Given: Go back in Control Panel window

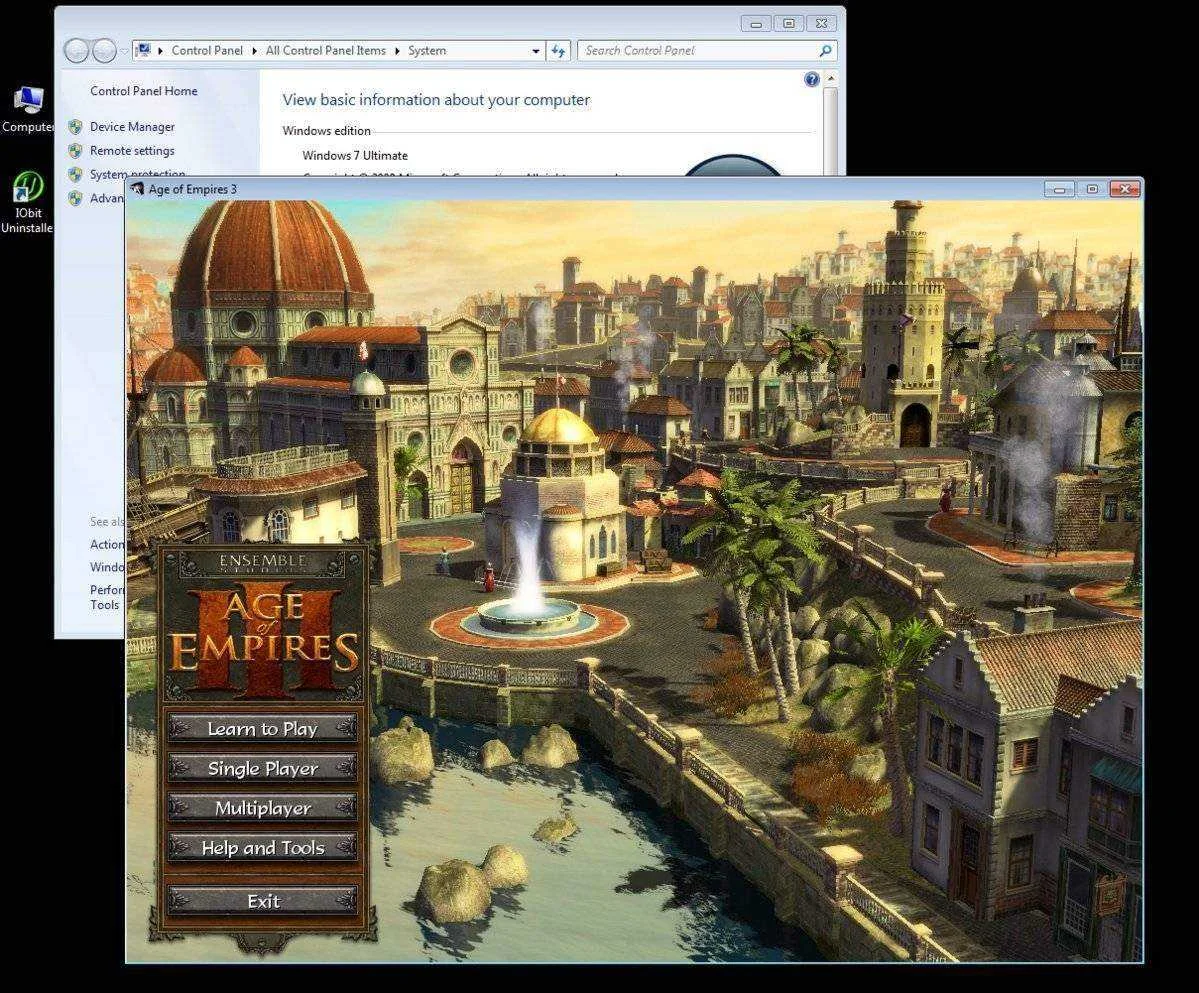Looking at the screenshot, I should 76,50.
